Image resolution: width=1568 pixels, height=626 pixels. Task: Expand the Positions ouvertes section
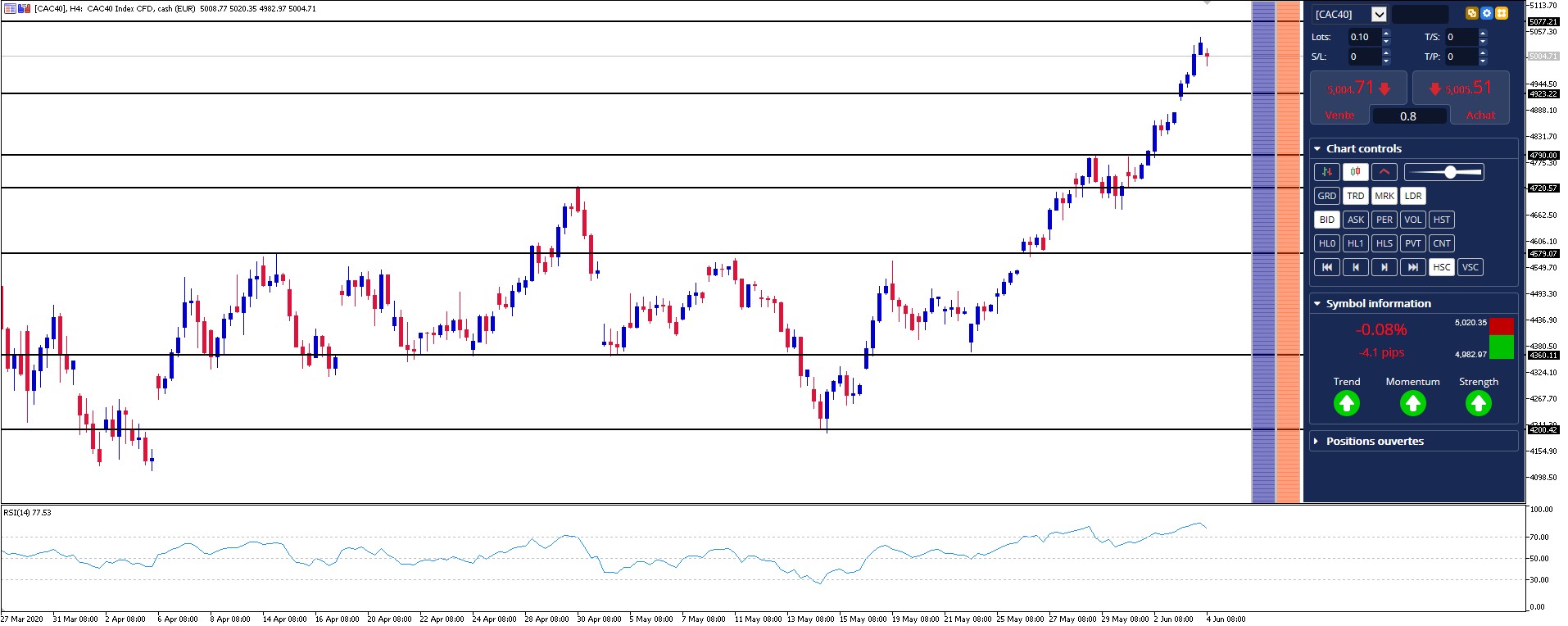[x=1316, y=442]
